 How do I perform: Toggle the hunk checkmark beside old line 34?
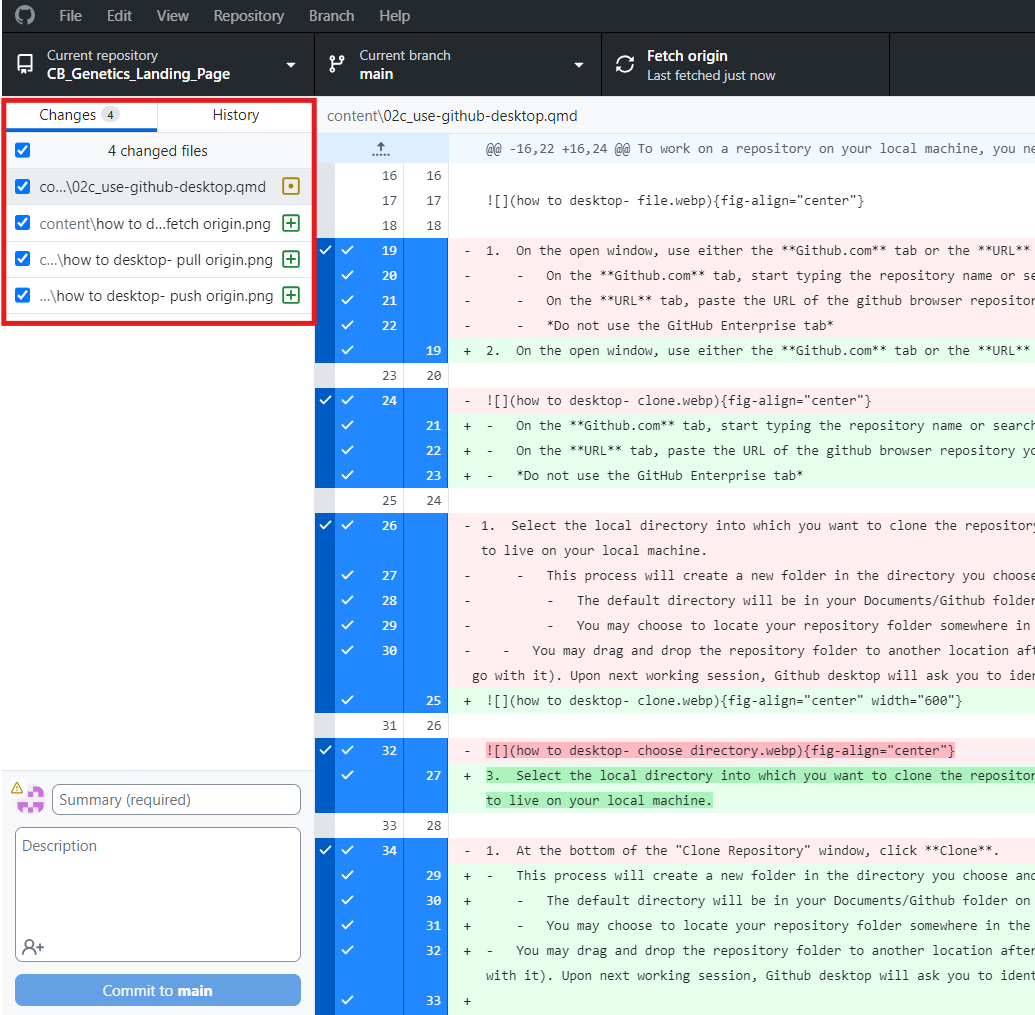click(x=325, y=850)
